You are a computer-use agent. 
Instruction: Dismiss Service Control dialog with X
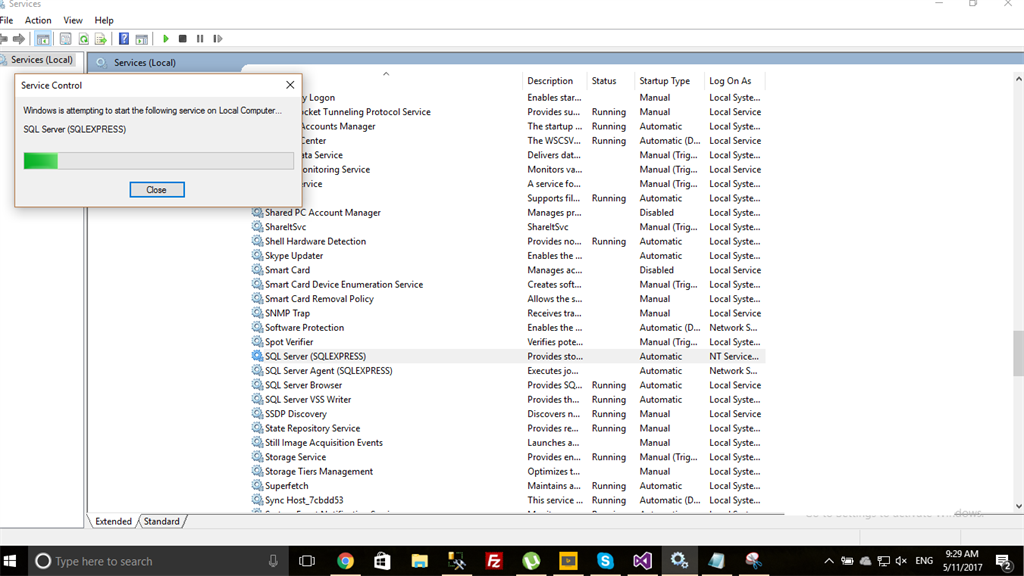pos(290,85)
